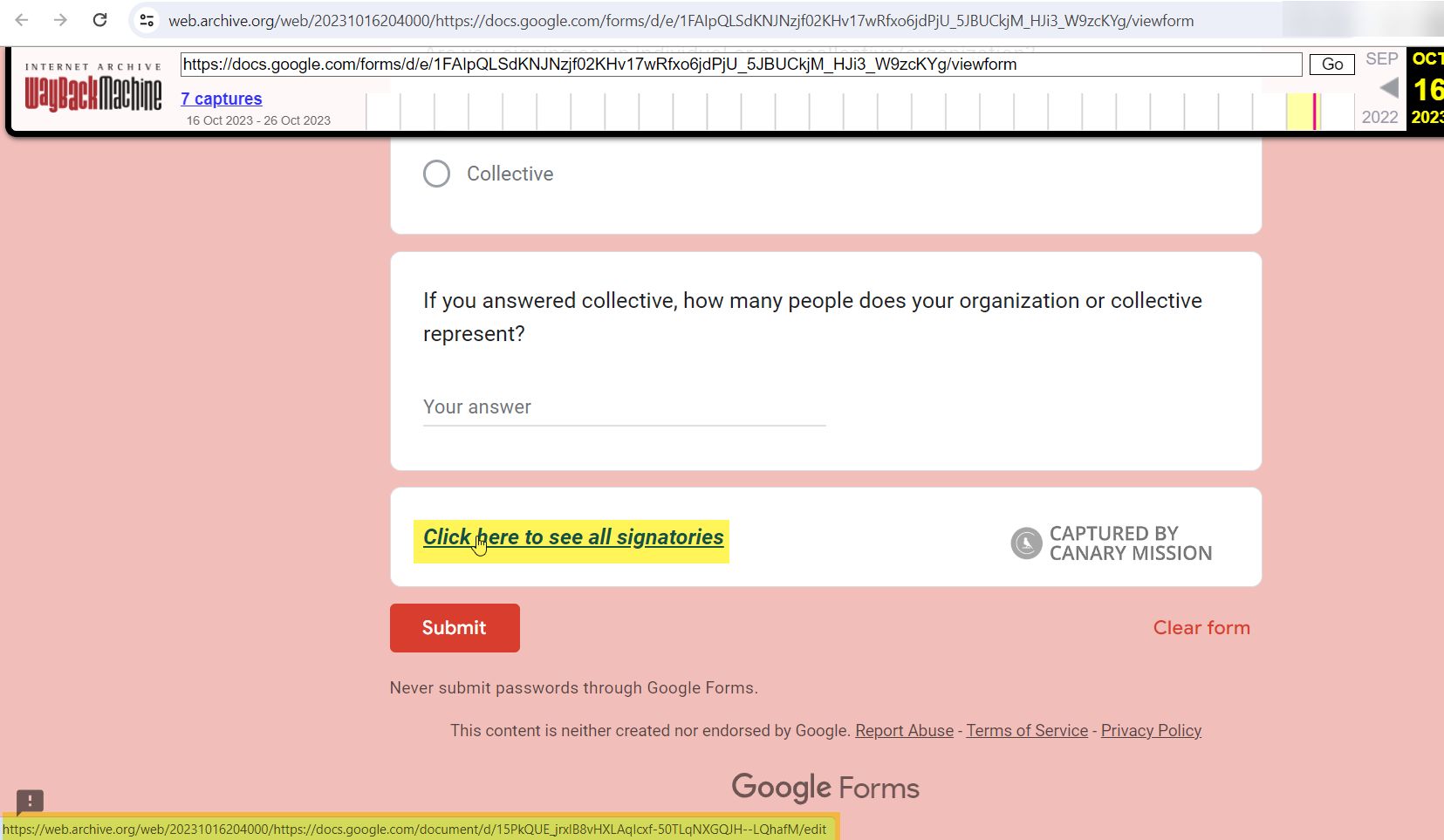Click the report problem icon at bottom-left
Image resolution: width=1444 pixels, height=840 pixels.
click(30, 801)
